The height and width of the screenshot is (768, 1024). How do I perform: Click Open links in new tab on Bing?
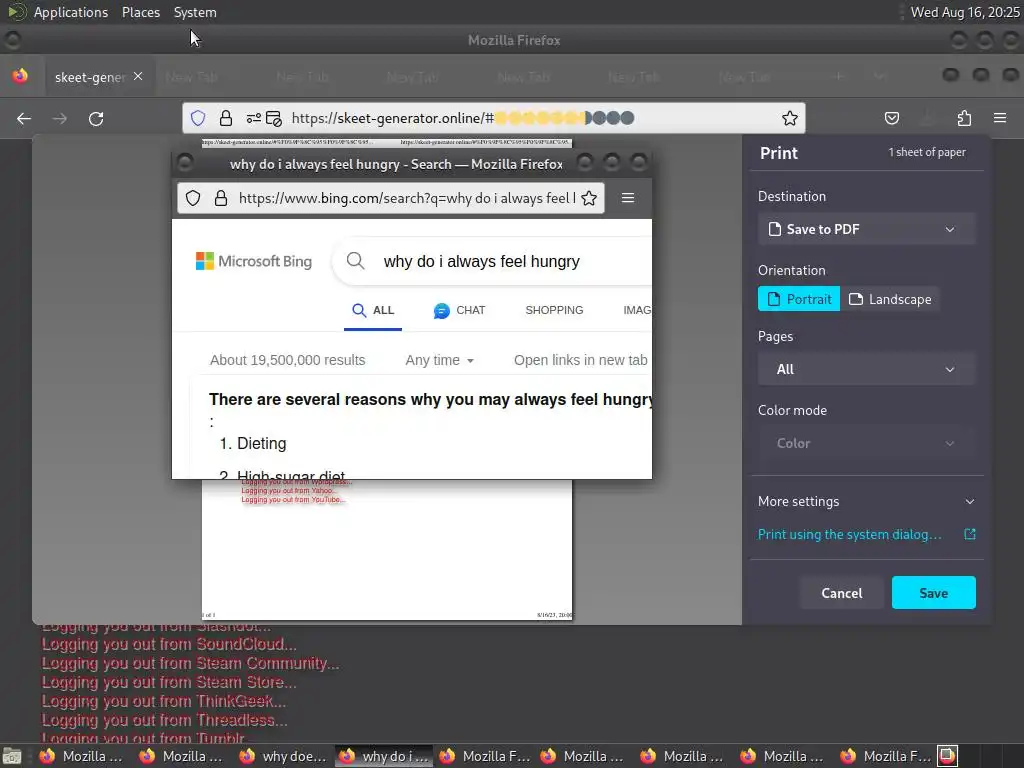(581, 360)
